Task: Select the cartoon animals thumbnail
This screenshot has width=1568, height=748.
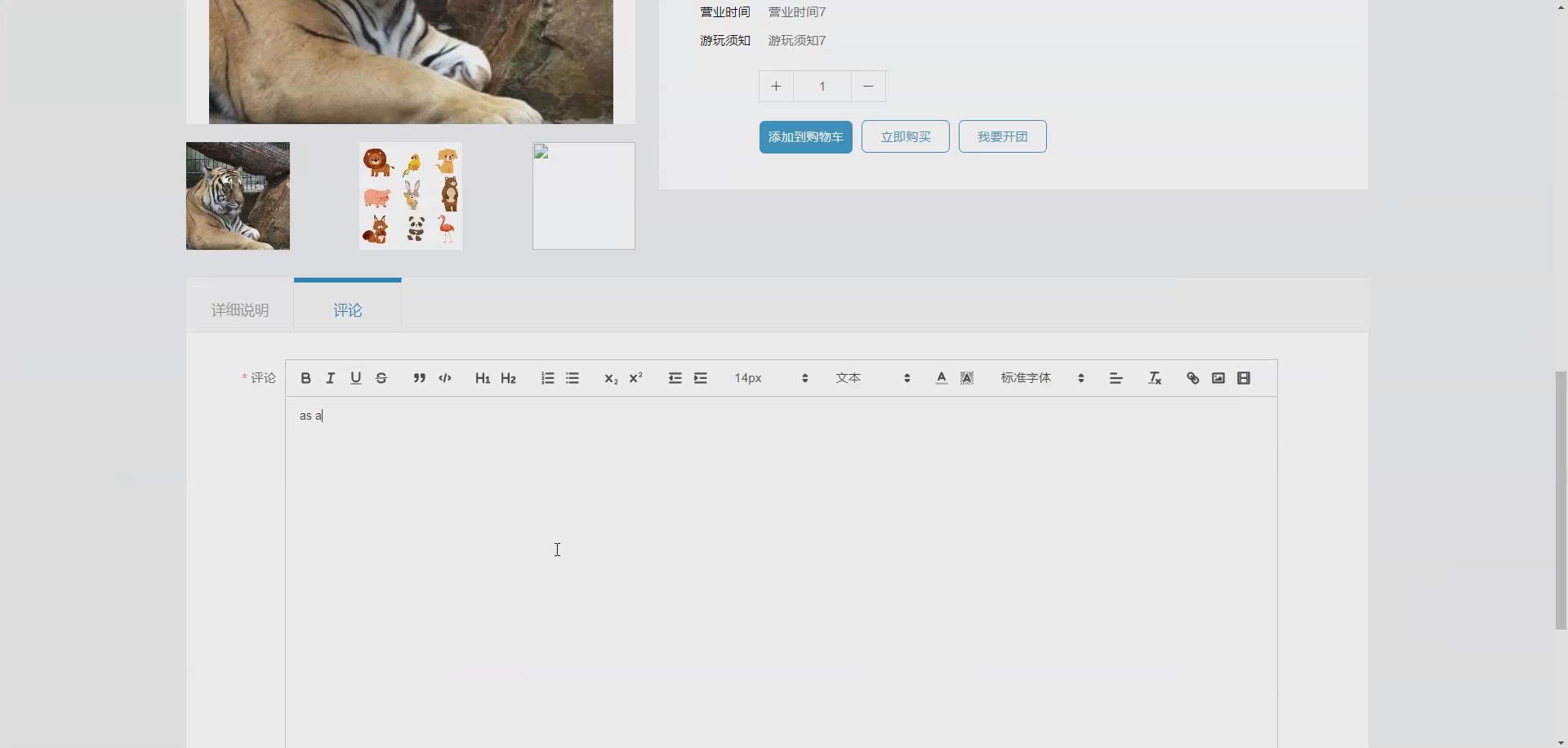Action: 410,195
